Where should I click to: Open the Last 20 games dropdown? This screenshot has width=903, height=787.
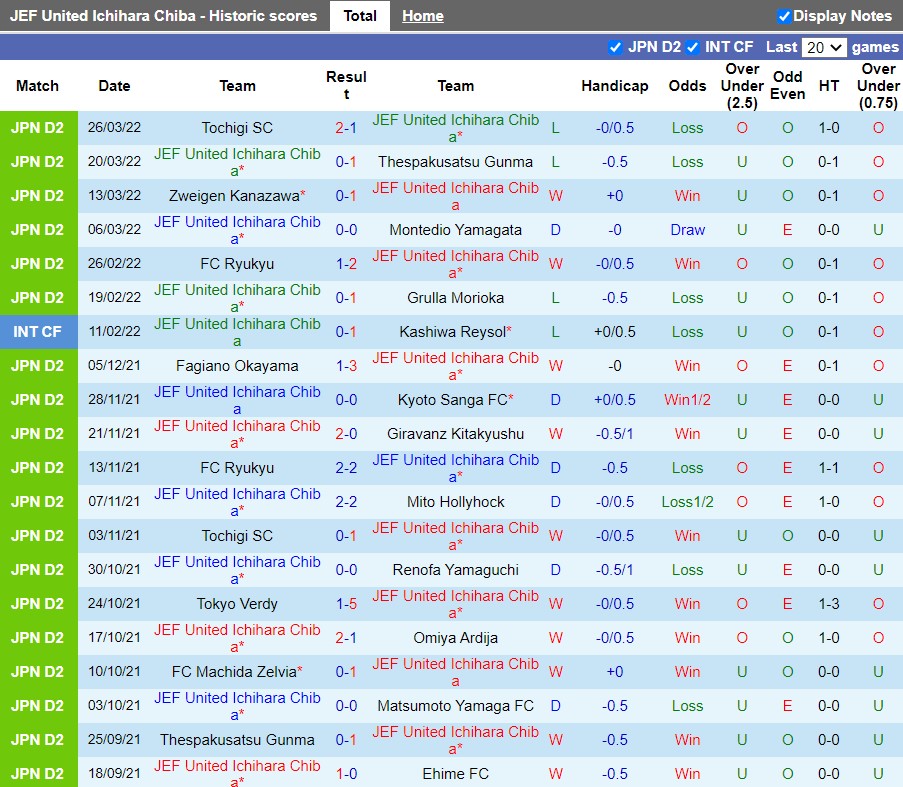pyautogui.click(x=824, y=47)
